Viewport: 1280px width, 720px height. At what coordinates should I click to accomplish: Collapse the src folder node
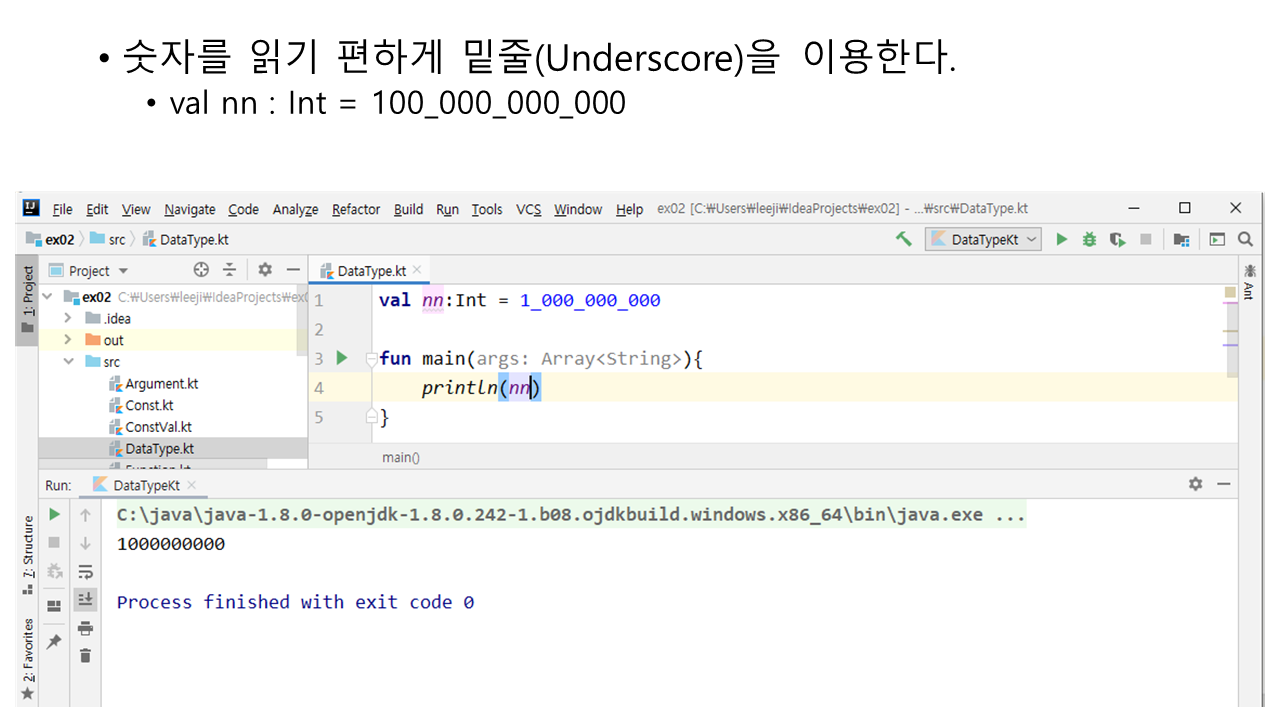[68, 362]
